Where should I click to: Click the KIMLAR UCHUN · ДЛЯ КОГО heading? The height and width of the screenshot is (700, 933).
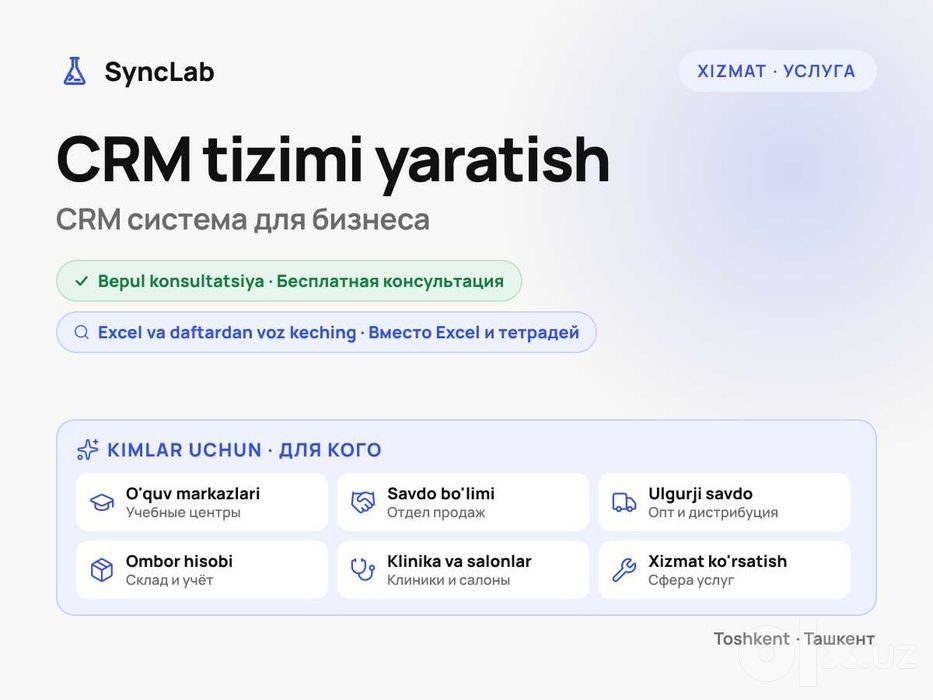(244, 450)
